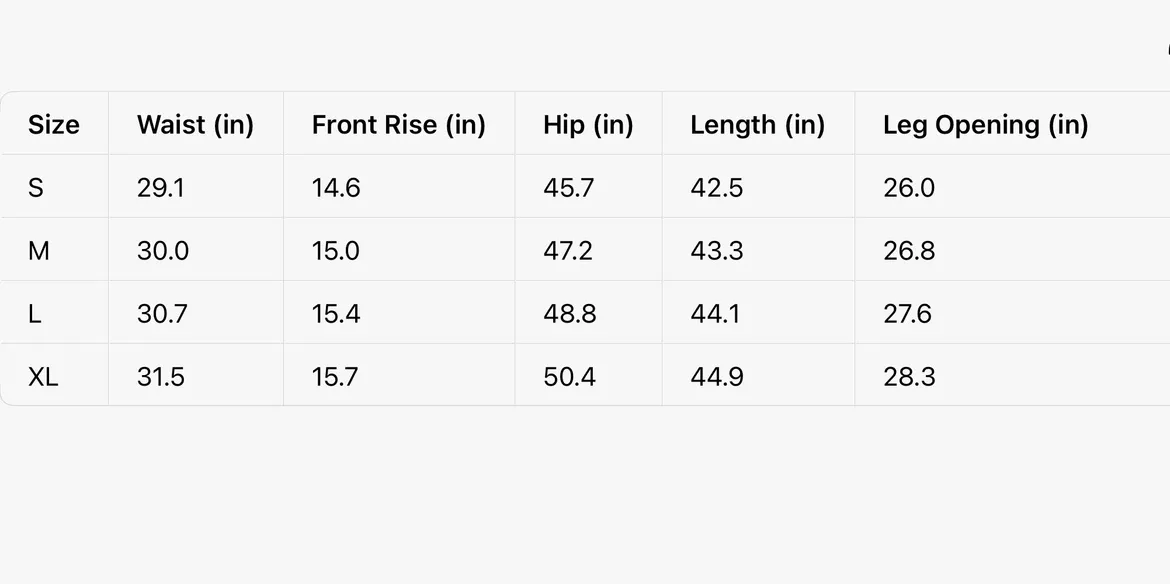Click front rise value 14.6 for size S
The image size is (1170, 584).
pyautogui.click(x=335, y=188)
